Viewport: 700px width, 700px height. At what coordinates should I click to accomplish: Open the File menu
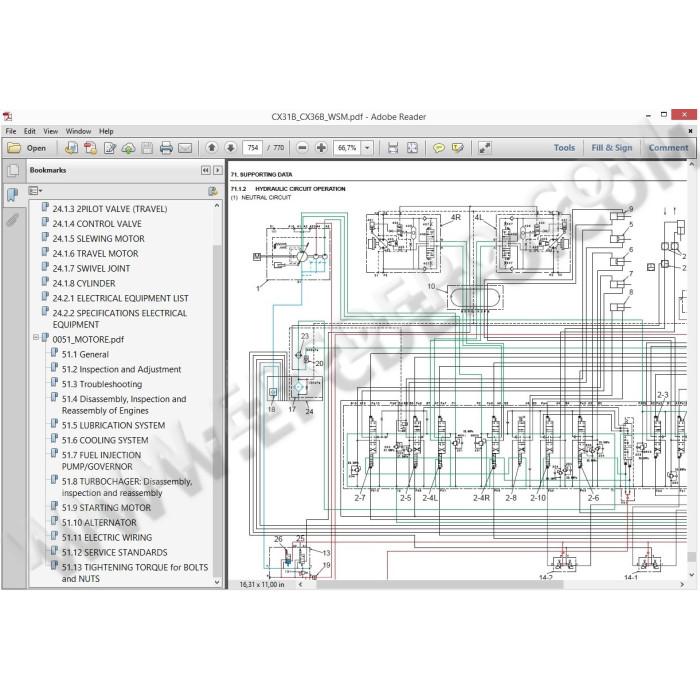tap(11, 131)
